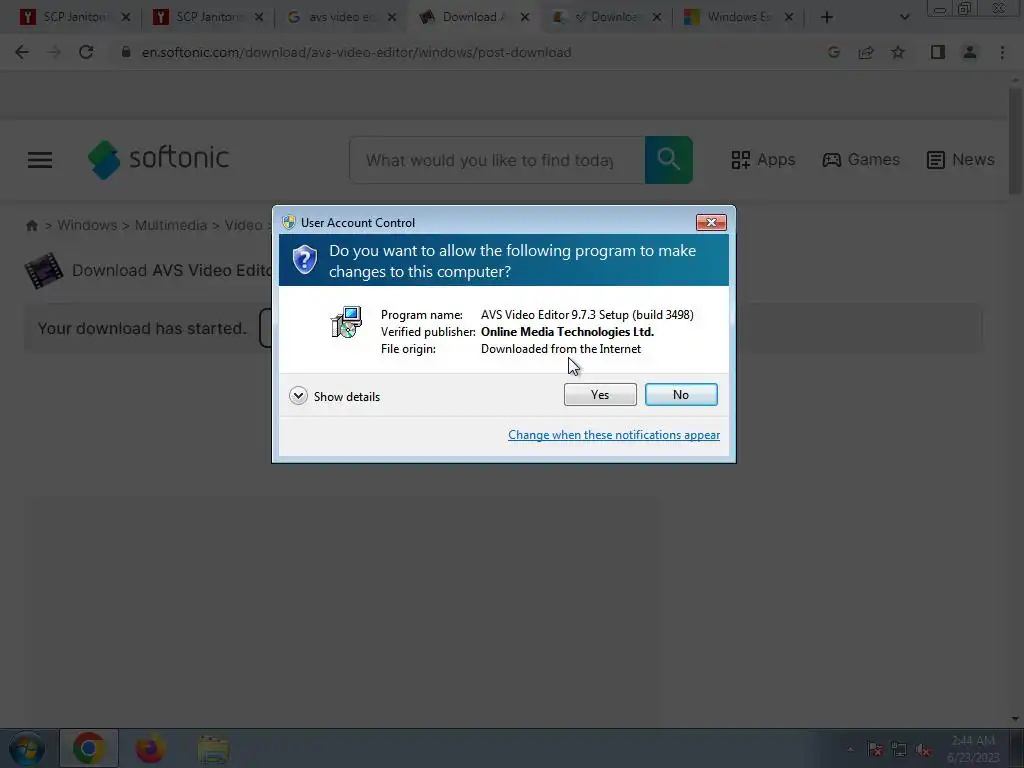This screenshot has height=768, width=1024.
Task: Go back in Chrome browser
Action: 22,52
